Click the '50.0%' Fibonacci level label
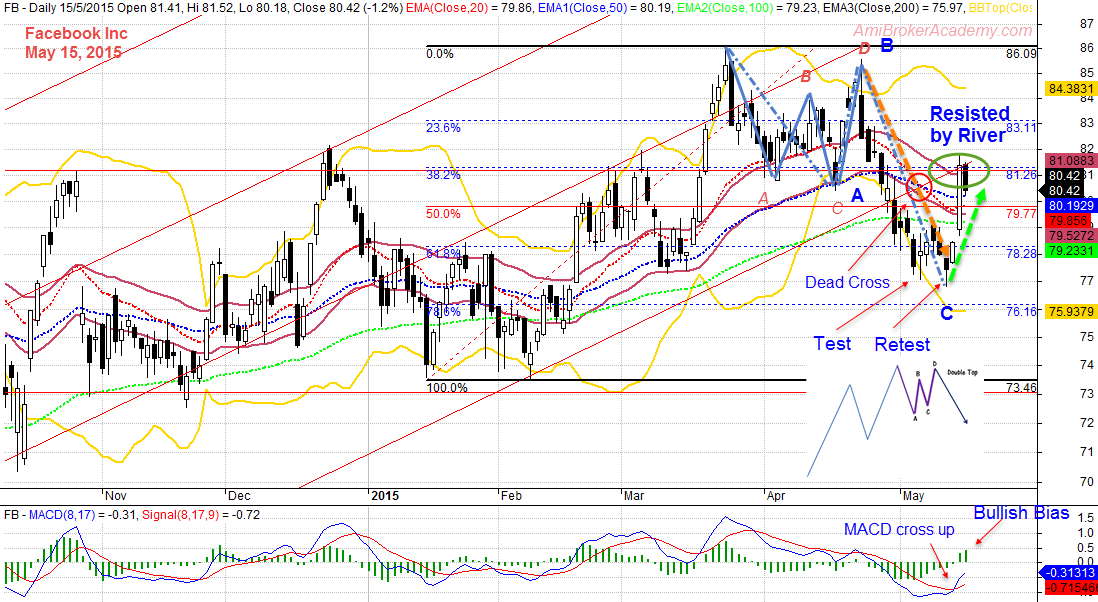The image size is (1098, 602). click(444, 214)
